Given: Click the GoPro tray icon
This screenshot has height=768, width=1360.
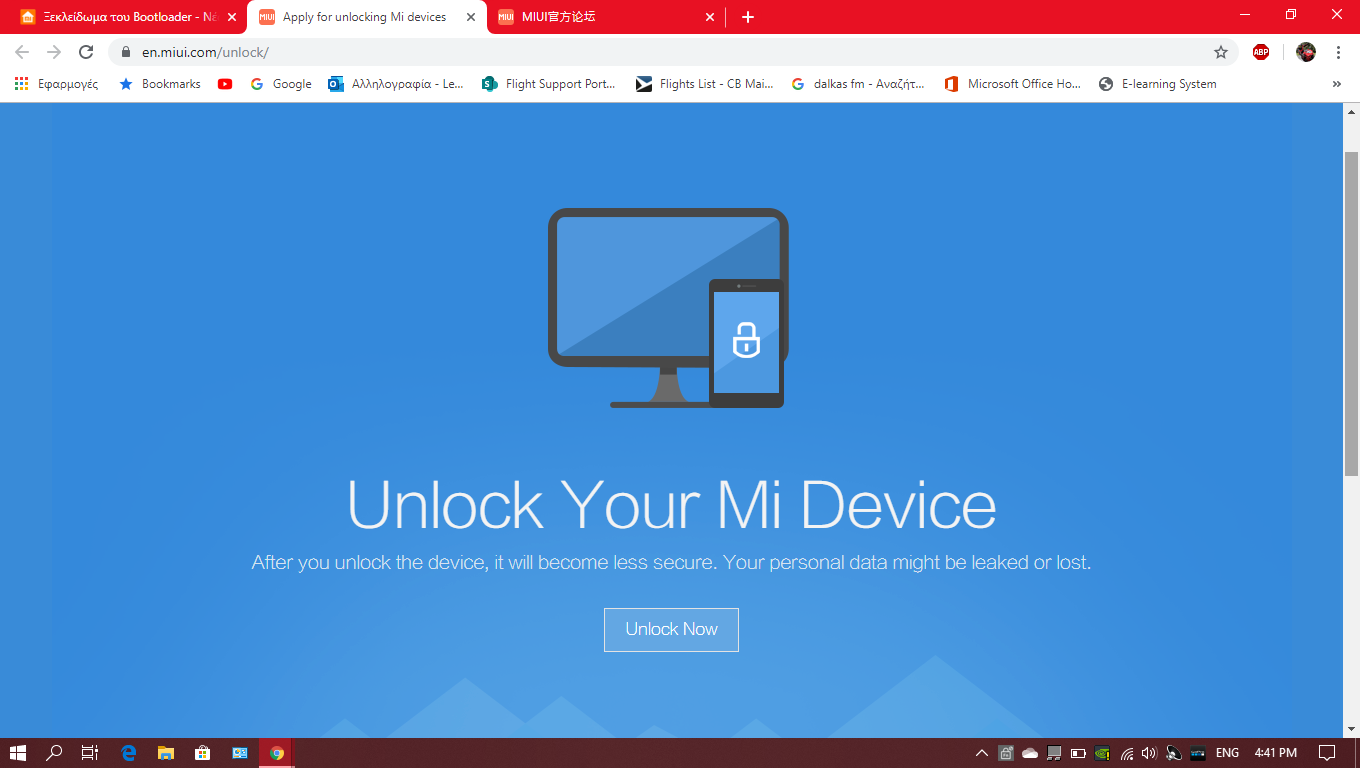Looking at the screenshot, I should (1197, 753).
